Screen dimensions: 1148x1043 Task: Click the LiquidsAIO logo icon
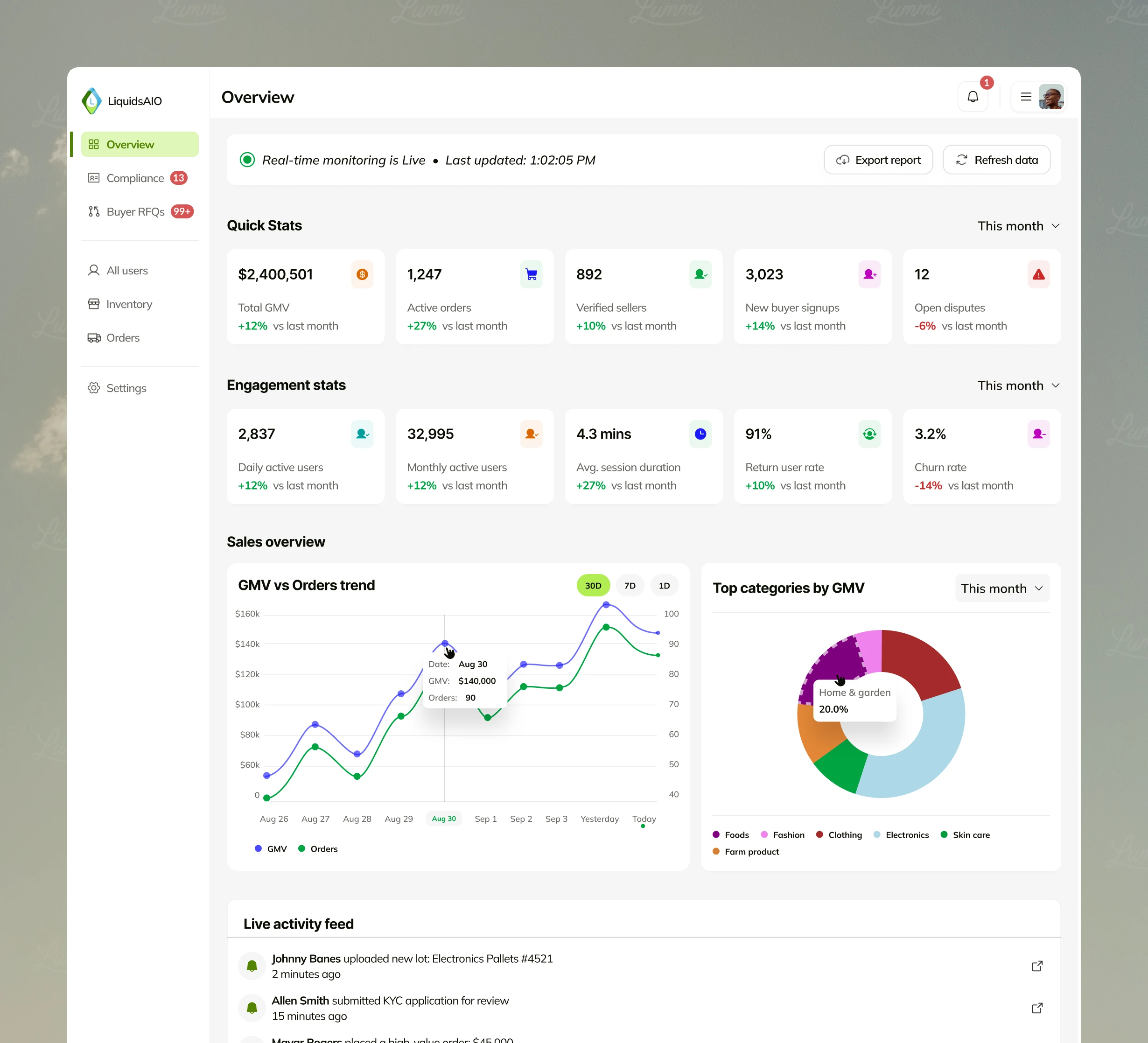point(91,101)
